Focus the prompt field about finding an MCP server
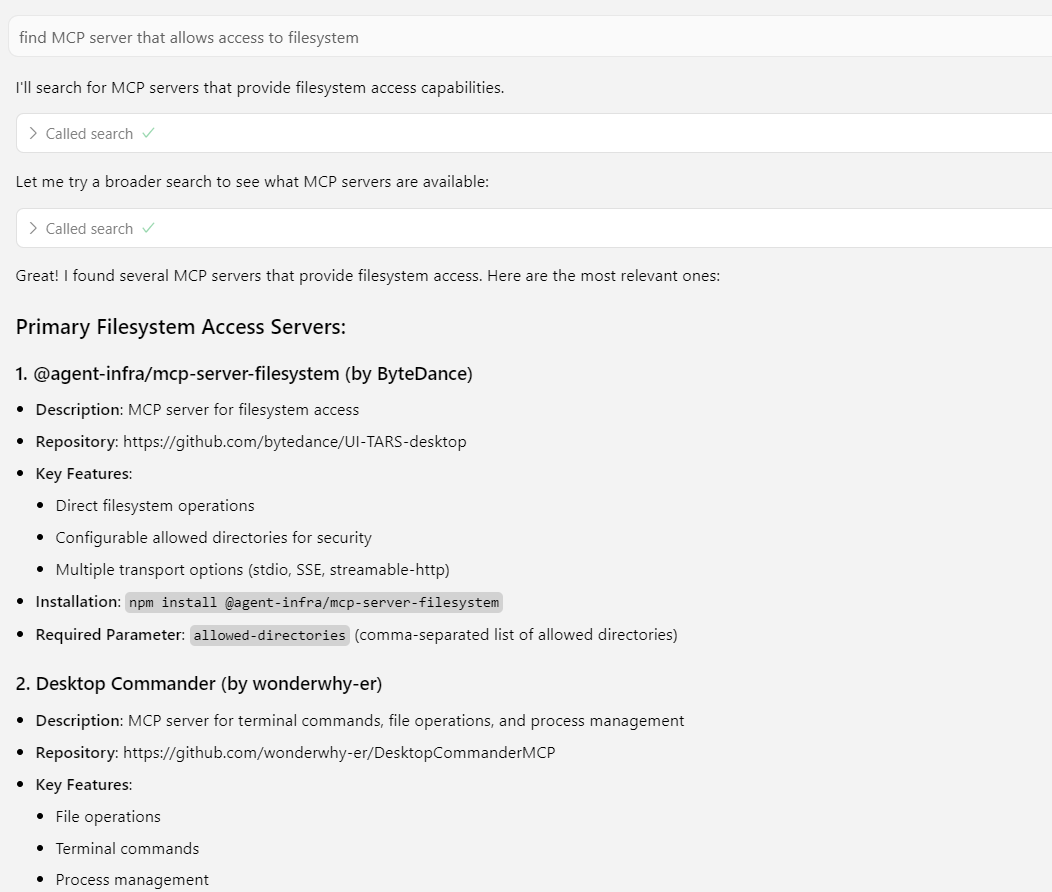 pos(500,37)
